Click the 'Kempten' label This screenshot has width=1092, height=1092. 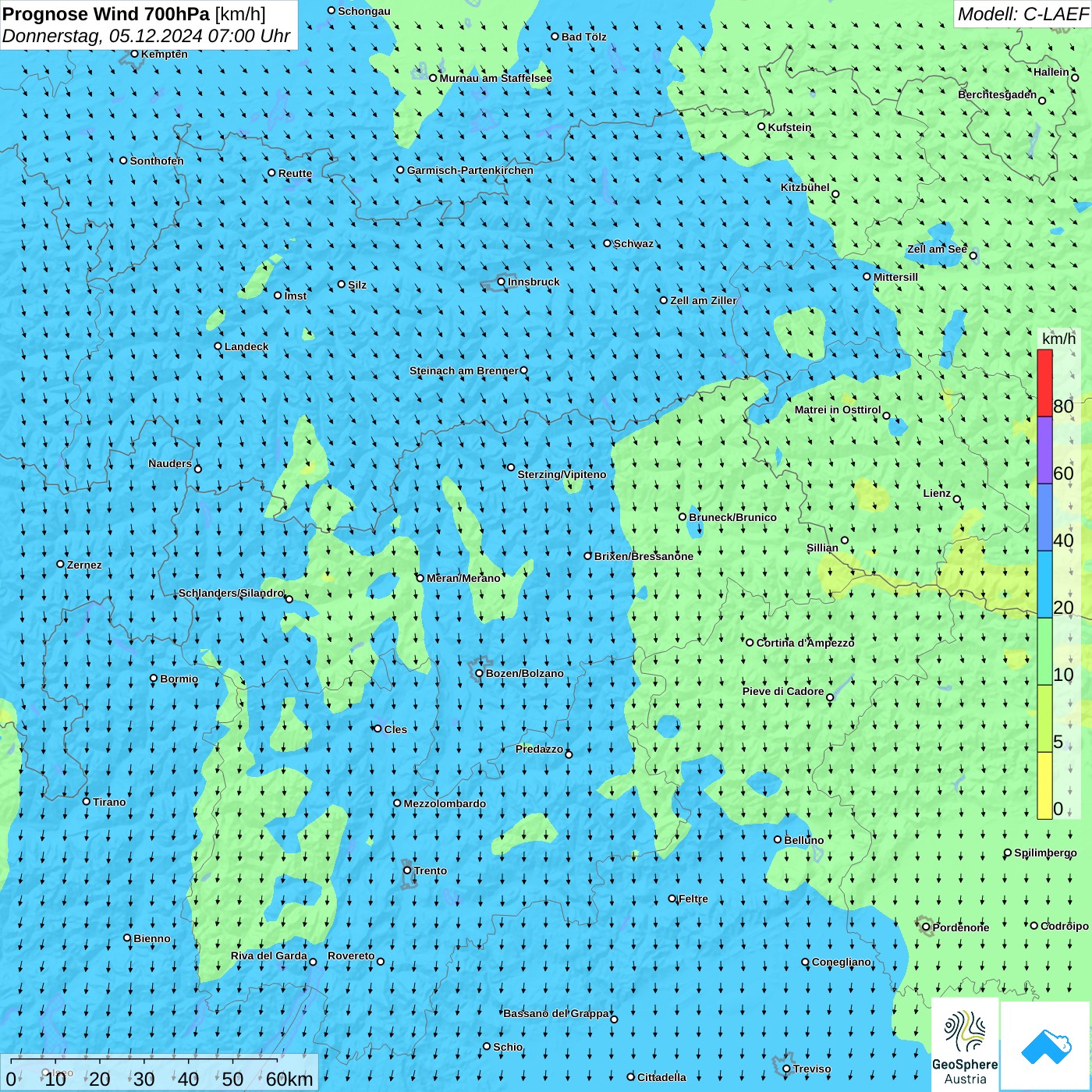point(165,54)
